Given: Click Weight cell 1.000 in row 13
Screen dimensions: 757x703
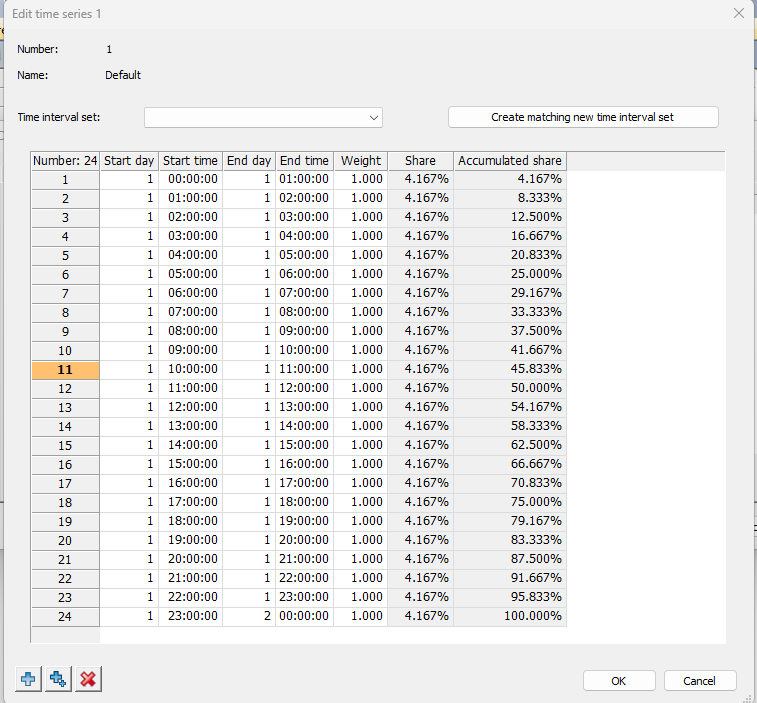Looking at the screenshot, I should [361, 407].
